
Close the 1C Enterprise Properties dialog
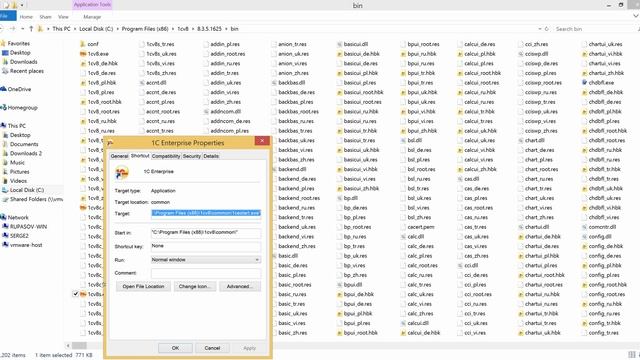(262, 140)
